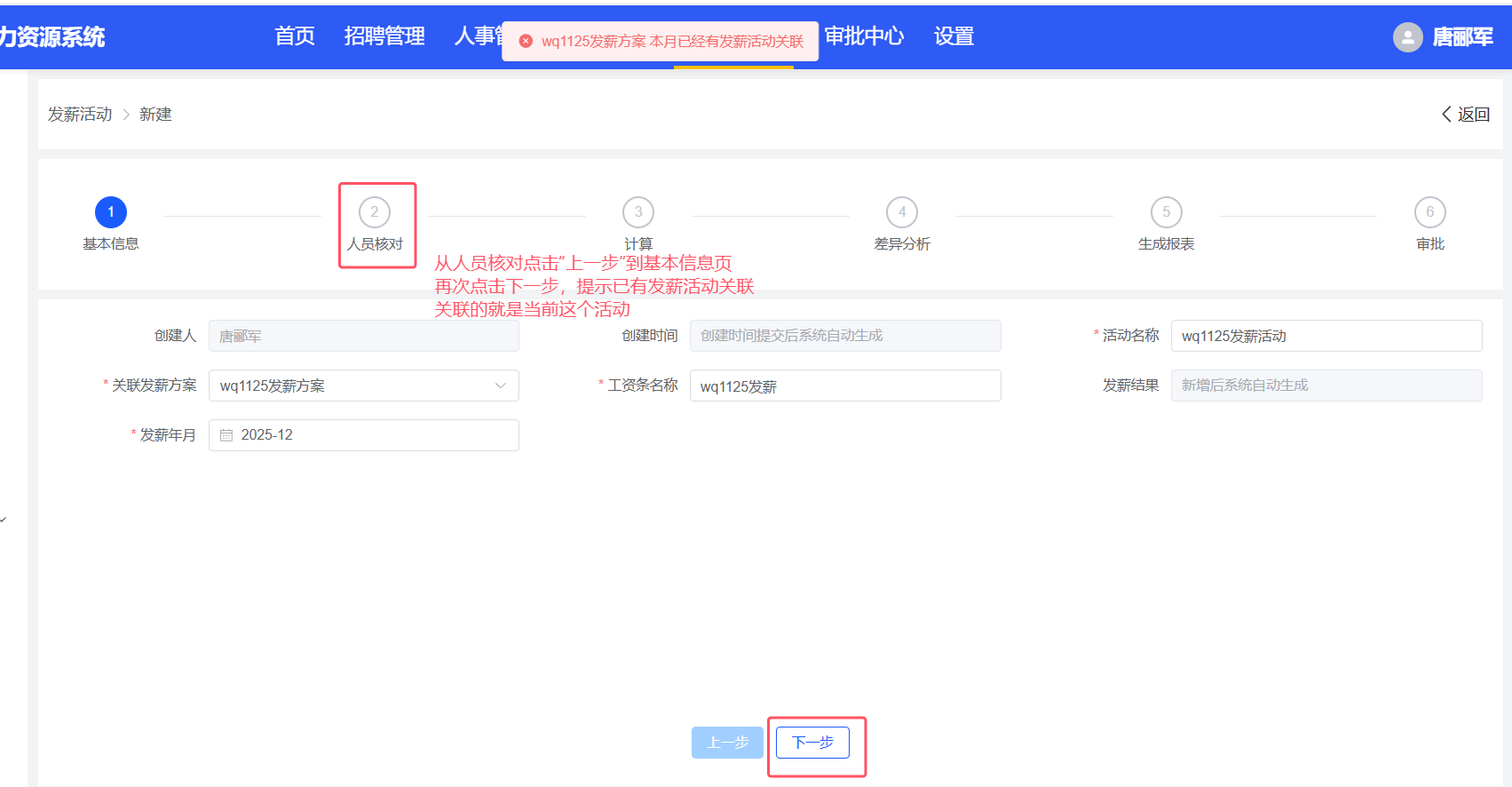Select step 3 计算 circle

click(x=638, y=212)
